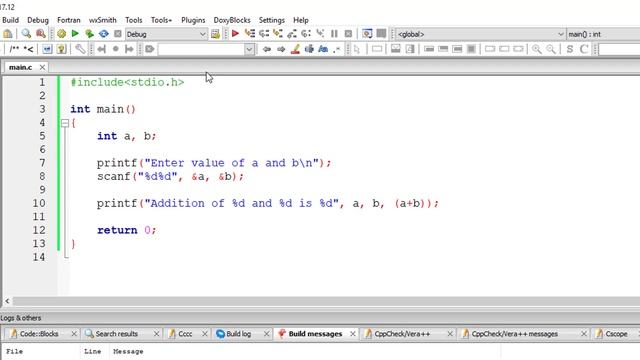
Task: Click the horizontal scrollbar left arrow
Action: click(x=7, y=301)
